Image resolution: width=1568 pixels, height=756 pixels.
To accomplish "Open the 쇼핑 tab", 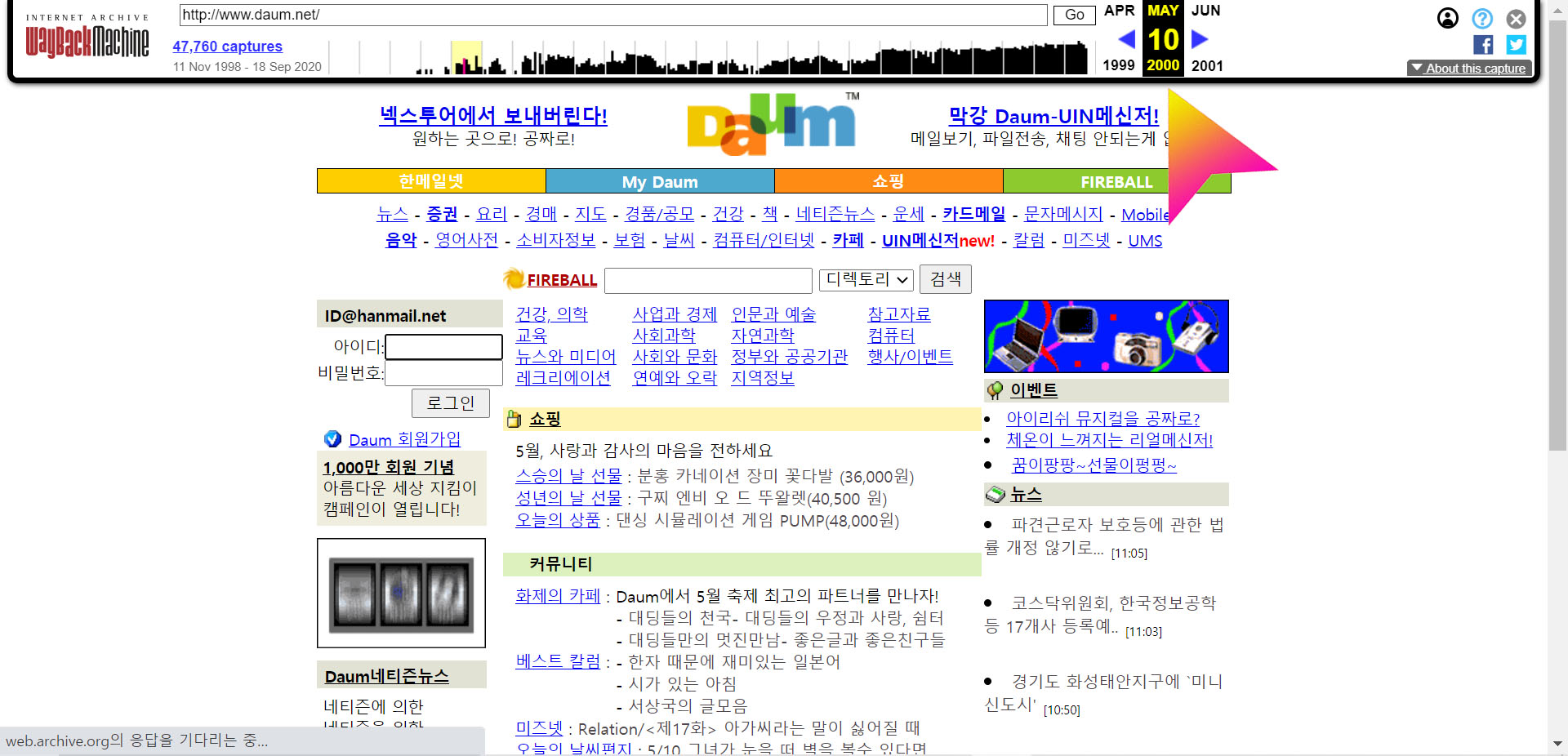I will point(889,180).
